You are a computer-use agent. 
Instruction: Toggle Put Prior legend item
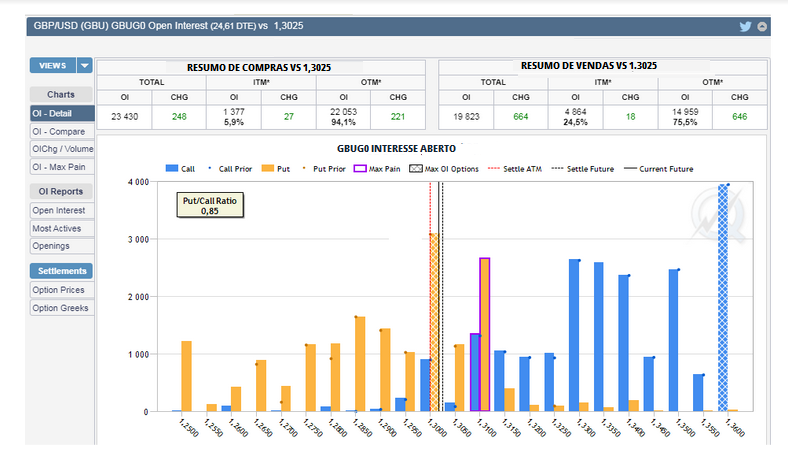[x=324, y=169]
